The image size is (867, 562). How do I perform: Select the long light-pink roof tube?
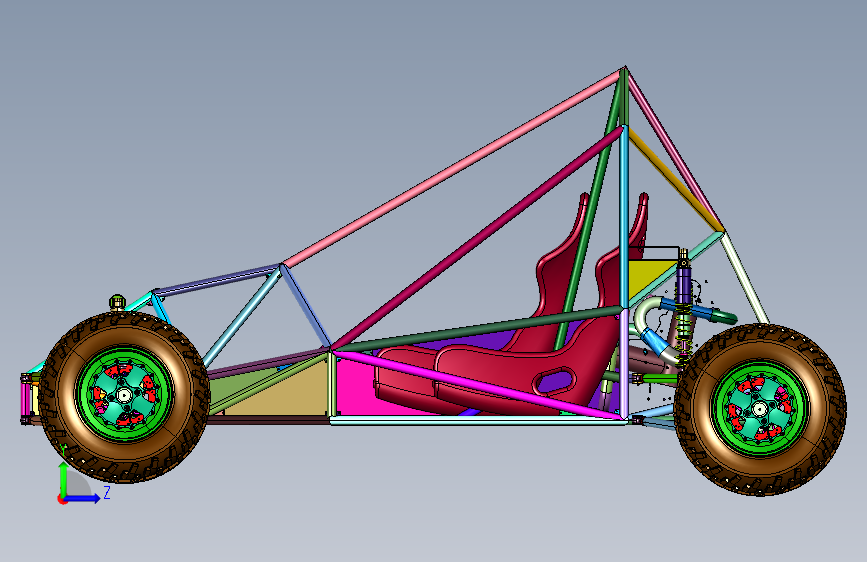tap(451, 170)
